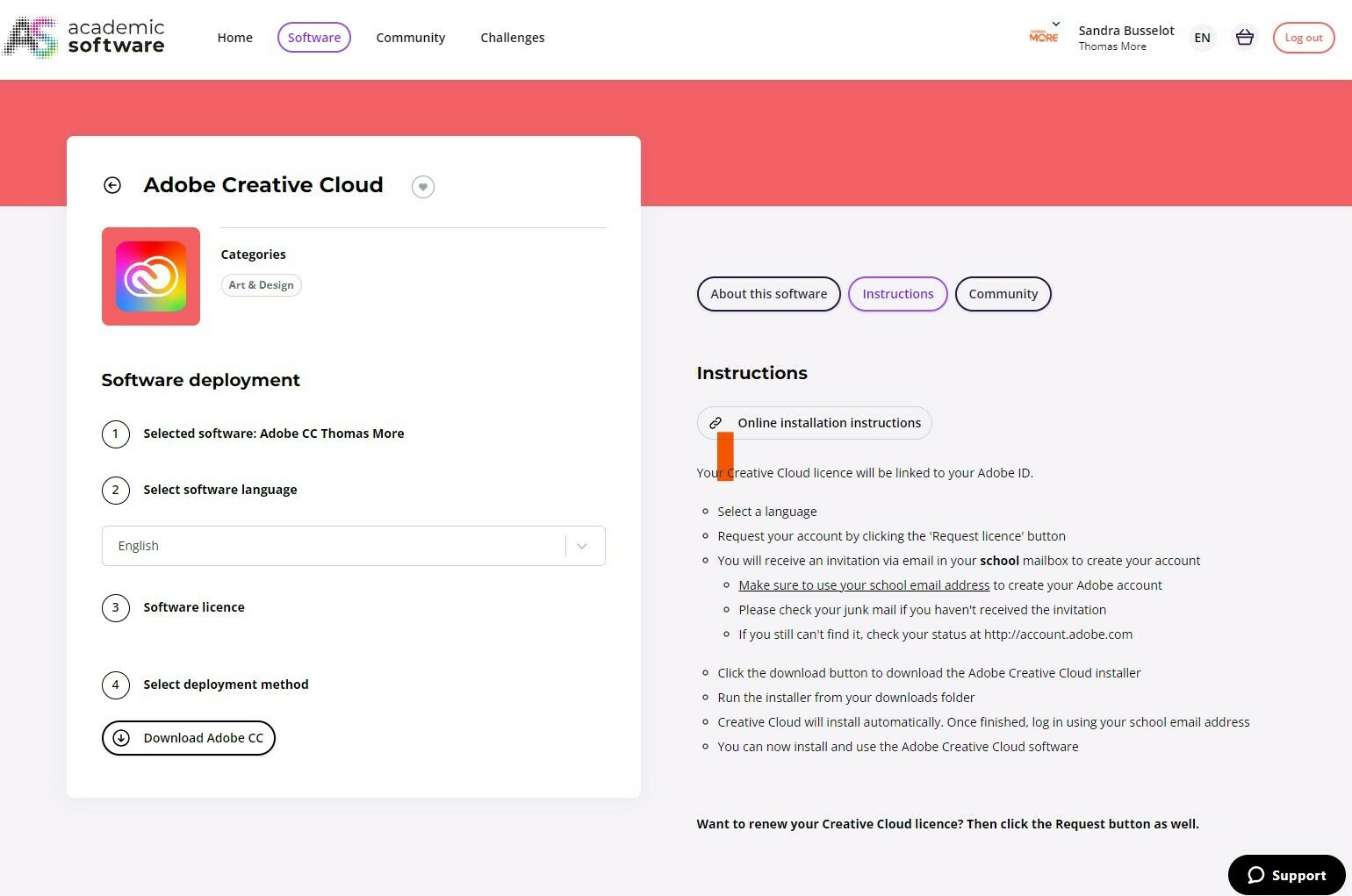Open the Software menu item
Screen dimensions: 1352x896
(x=314, y=38)
